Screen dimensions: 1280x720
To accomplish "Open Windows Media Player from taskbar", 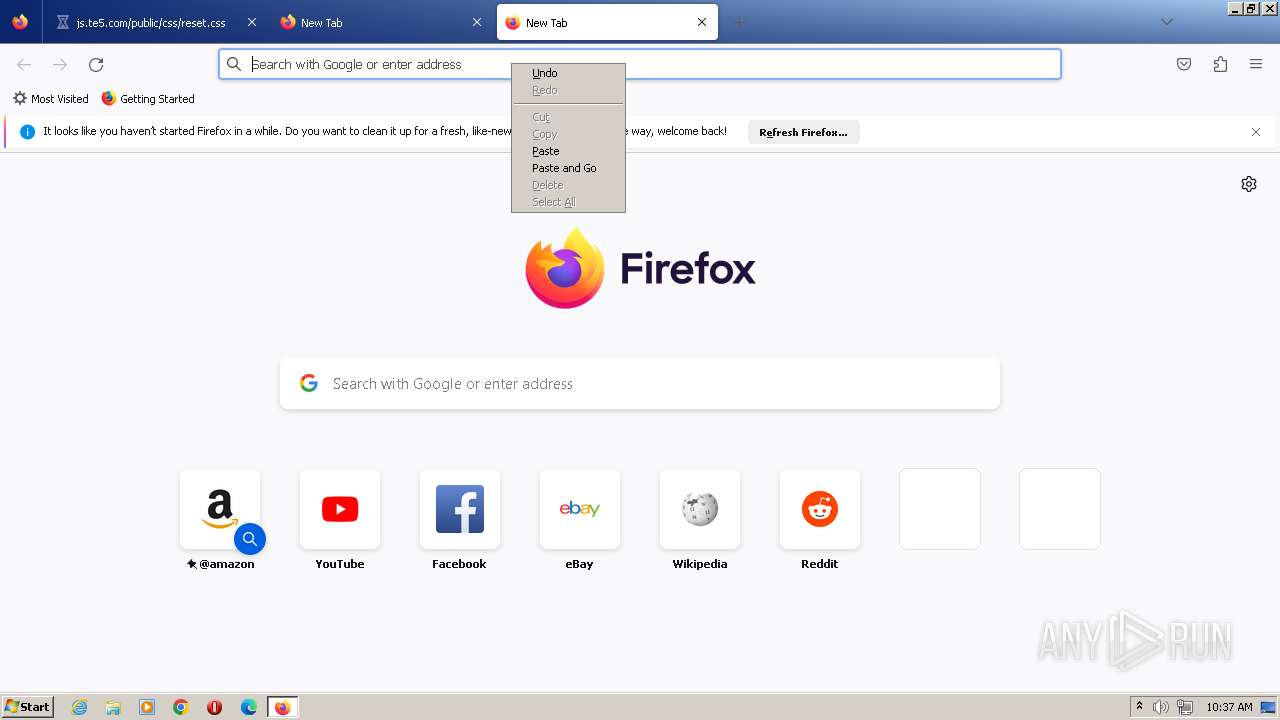I will pos(147,707).
